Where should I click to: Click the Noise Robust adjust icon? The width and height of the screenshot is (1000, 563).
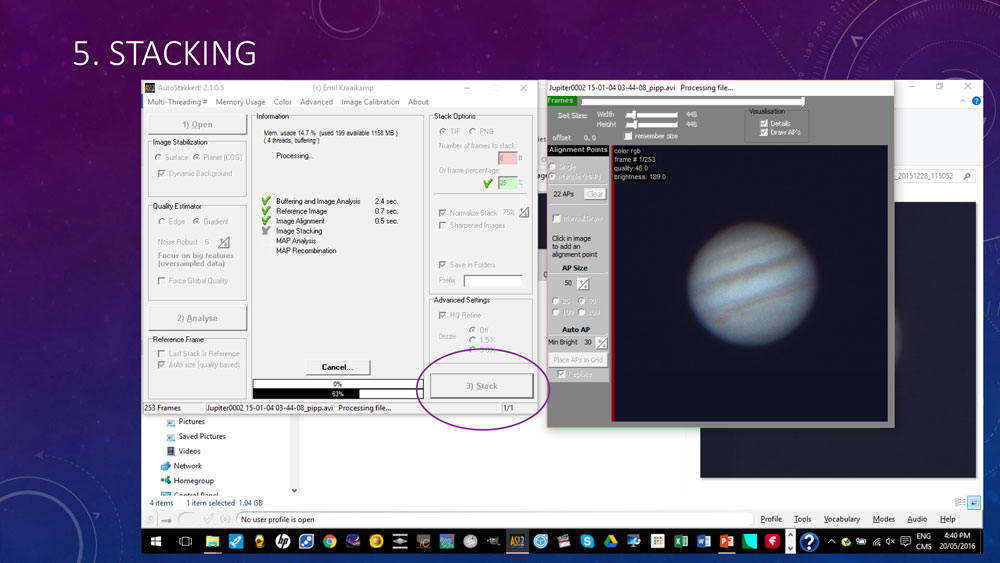224,242
